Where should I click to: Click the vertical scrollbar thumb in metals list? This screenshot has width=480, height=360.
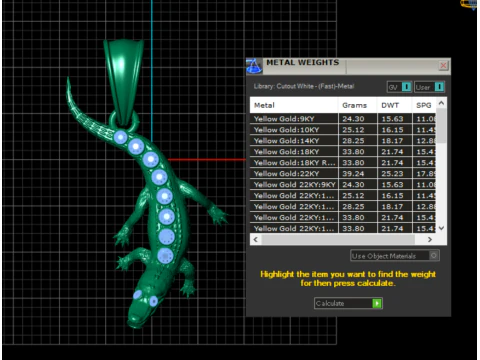[x=441, y=125]
